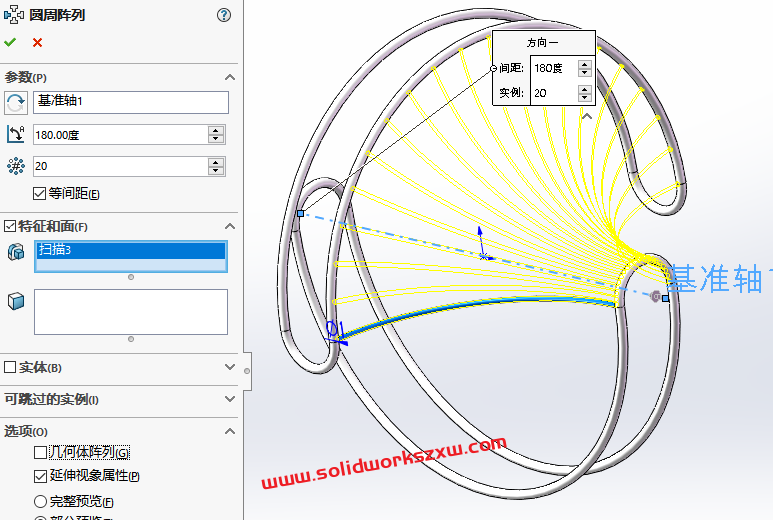Decrease callout 实例 with down arrow
Image resolution: width=773 pixels, height=520 pixels.
[x=585, y=97]
